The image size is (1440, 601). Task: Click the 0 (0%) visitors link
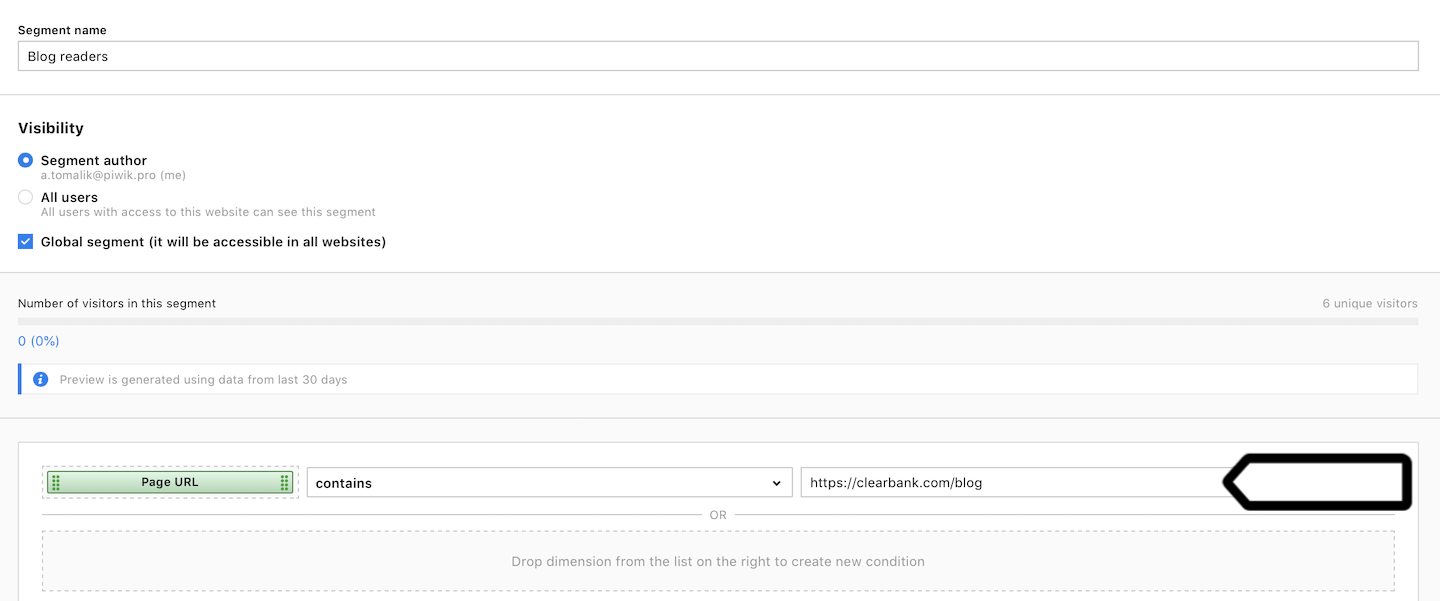coord(39,341)
